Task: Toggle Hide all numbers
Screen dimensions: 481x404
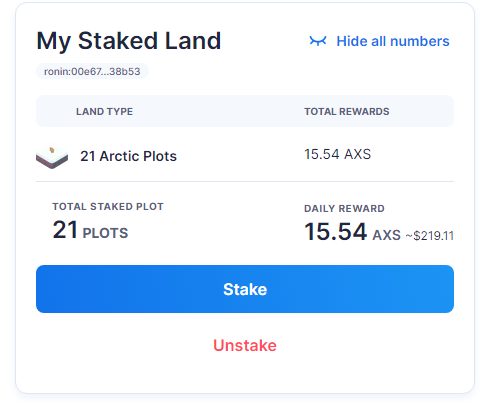Action: click(x=379, y=41)
